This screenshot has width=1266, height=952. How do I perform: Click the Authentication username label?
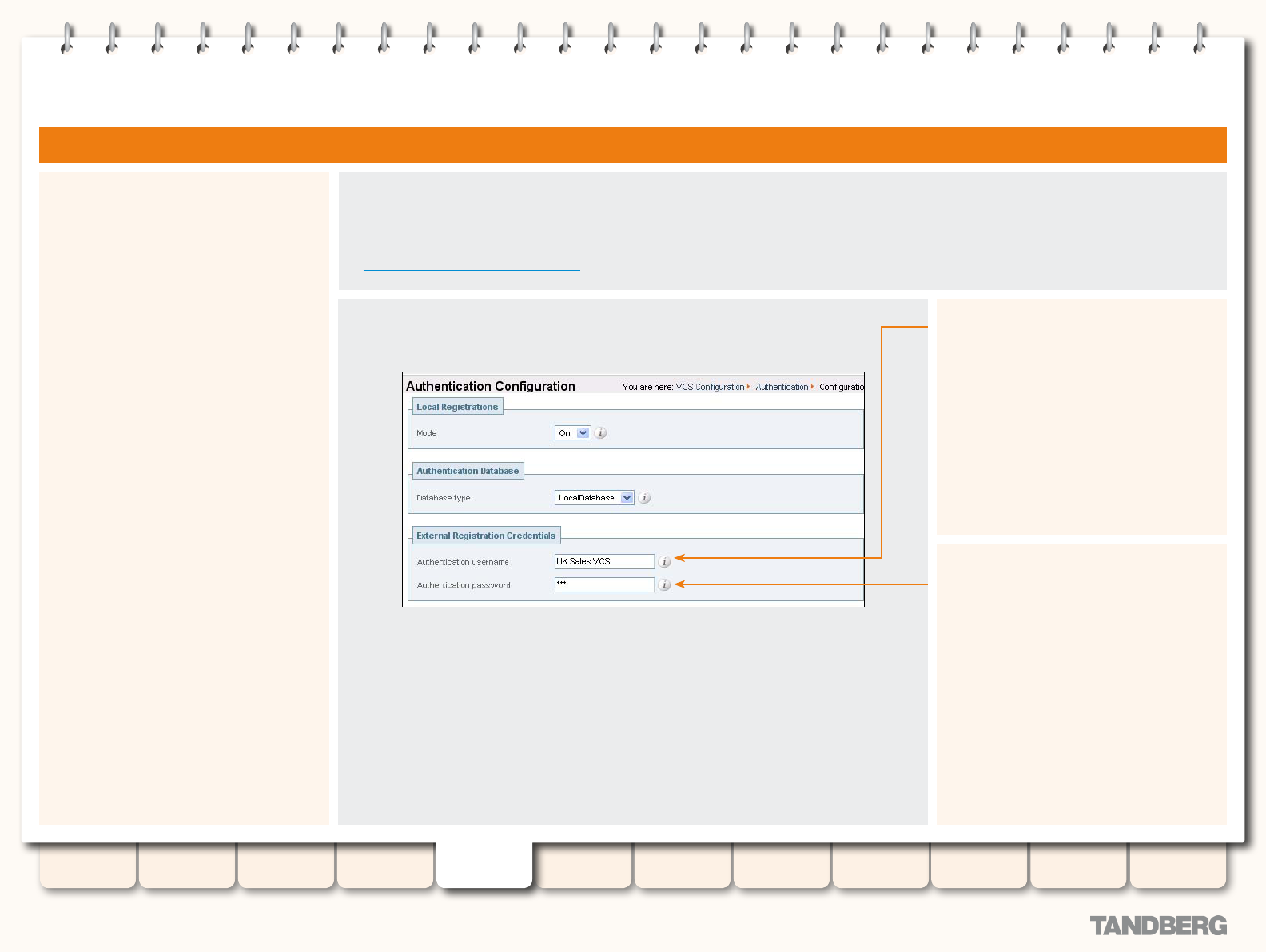(463, 562)
